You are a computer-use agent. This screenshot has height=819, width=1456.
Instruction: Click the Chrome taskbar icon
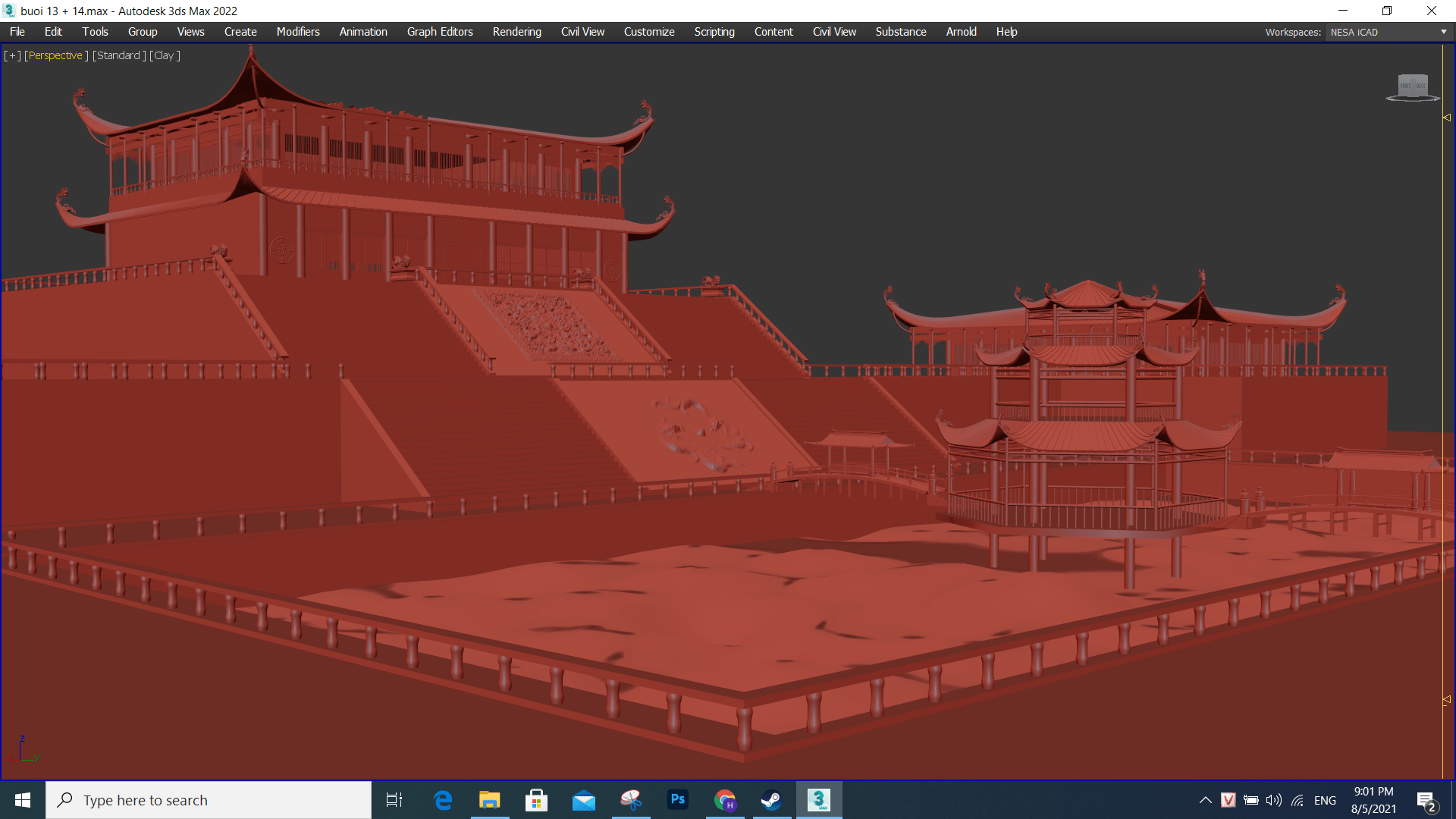[724, 799]
